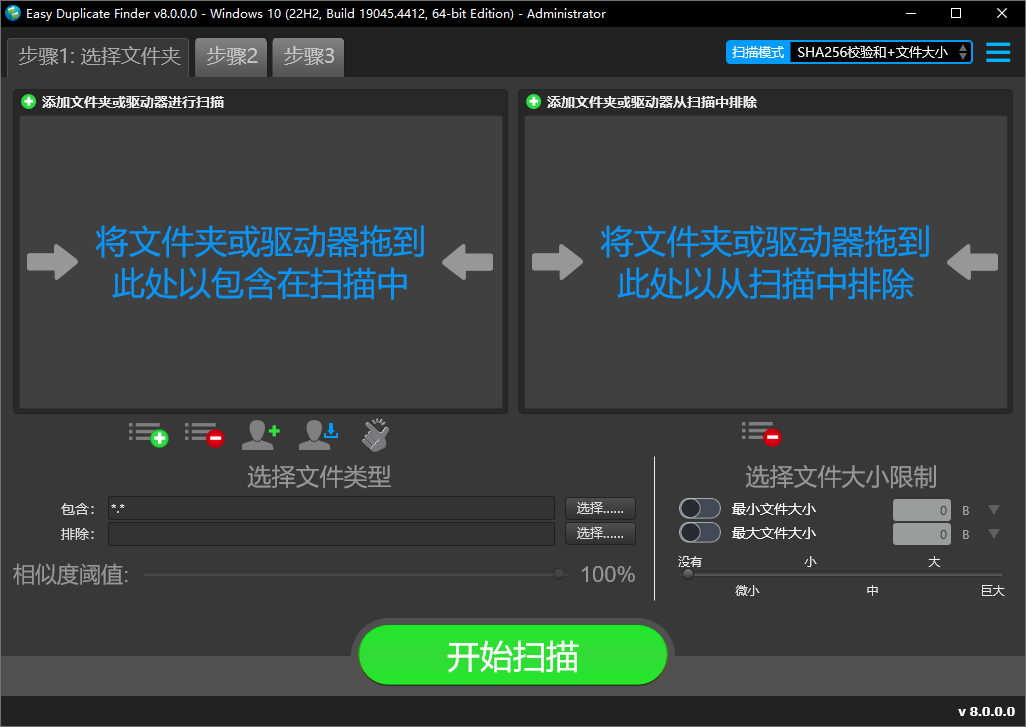1026x727 pixels.
Task: Click the user download profile icon
Action: (318, 434)
